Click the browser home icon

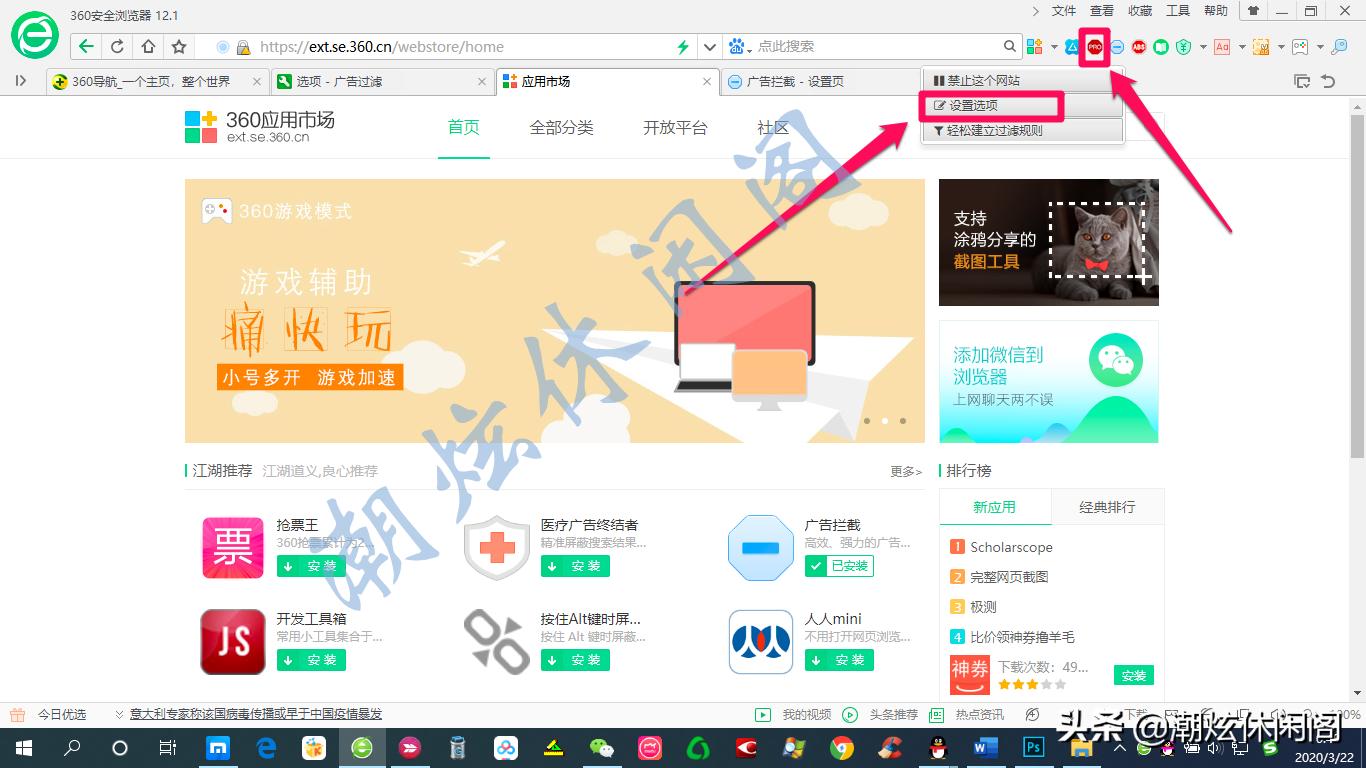tap(146, 46)
